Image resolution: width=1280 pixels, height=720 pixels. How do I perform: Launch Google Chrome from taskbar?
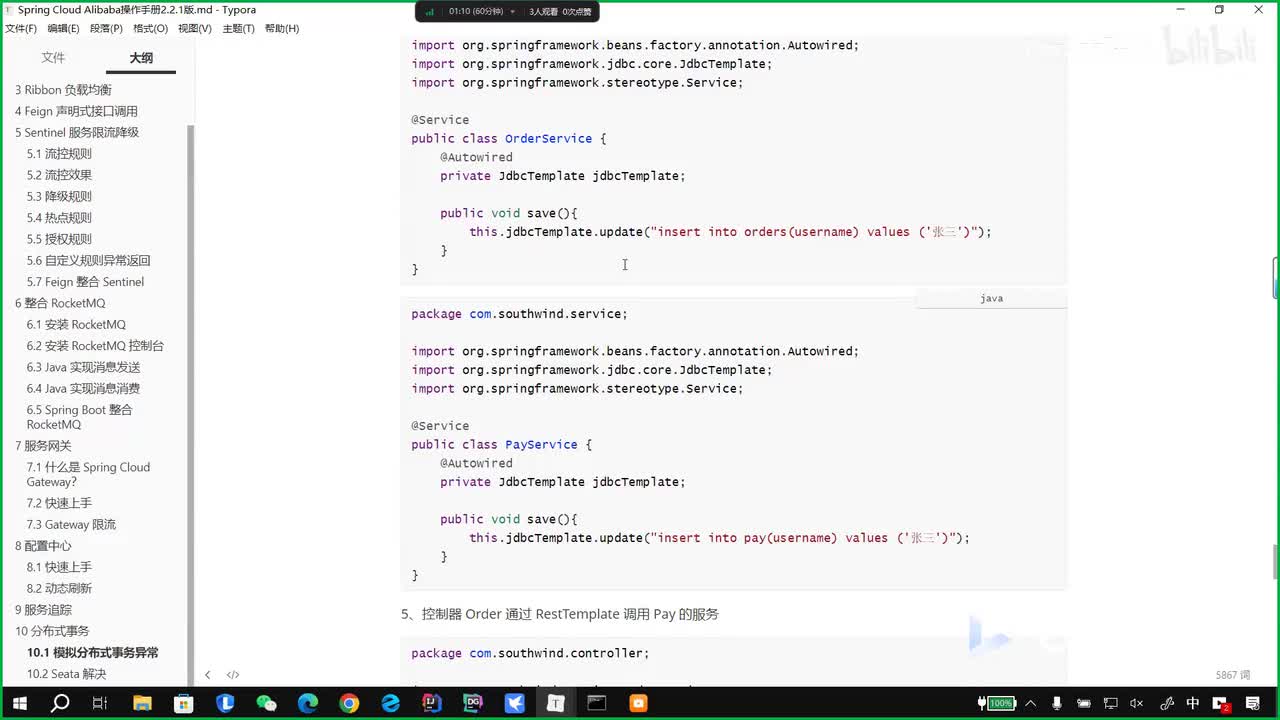pyautogui.click(x=349, y=703)
